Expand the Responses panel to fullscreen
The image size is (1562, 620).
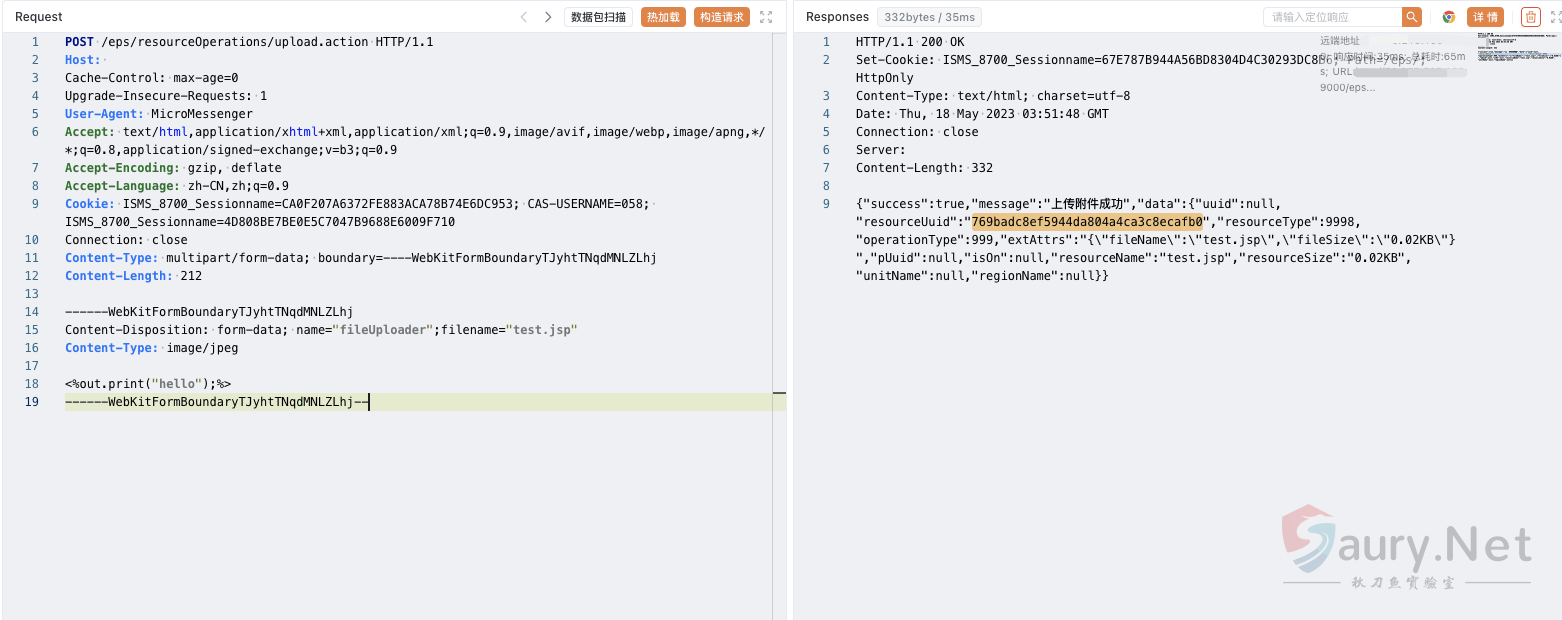point(1551,17)
